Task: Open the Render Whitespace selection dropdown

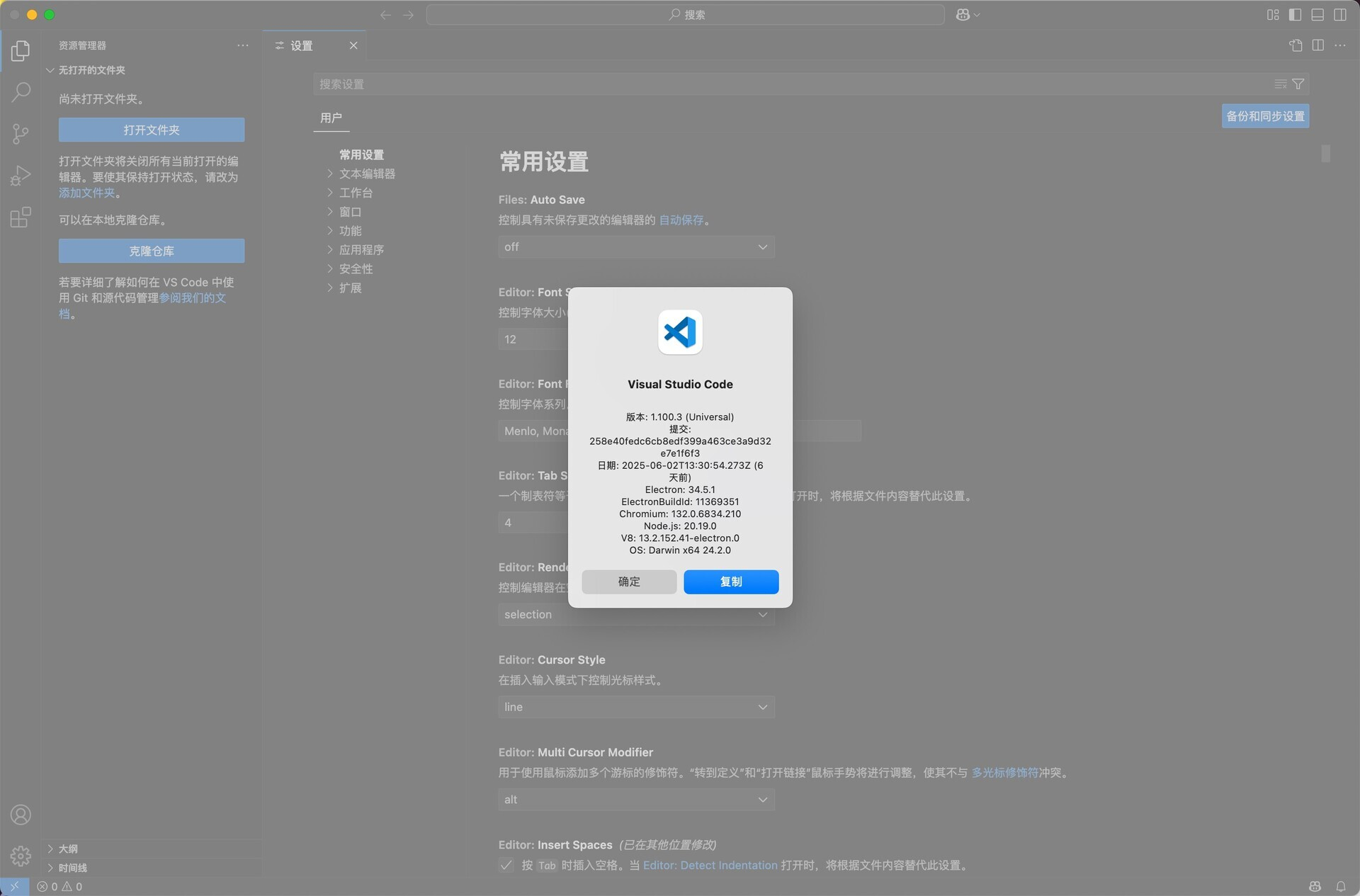Action: tap(636, 615)
